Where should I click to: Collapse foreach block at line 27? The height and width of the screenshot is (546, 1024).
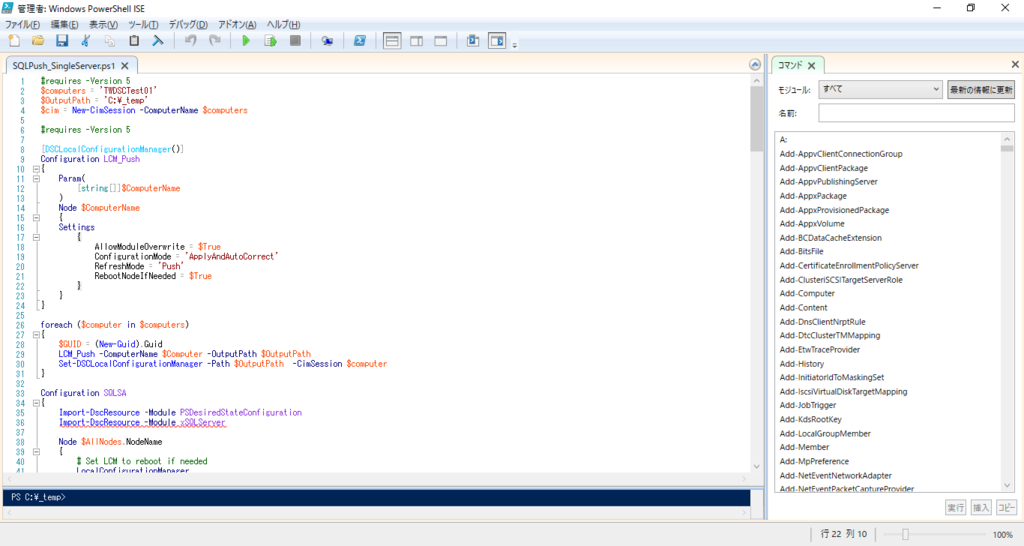pos(37,334)
